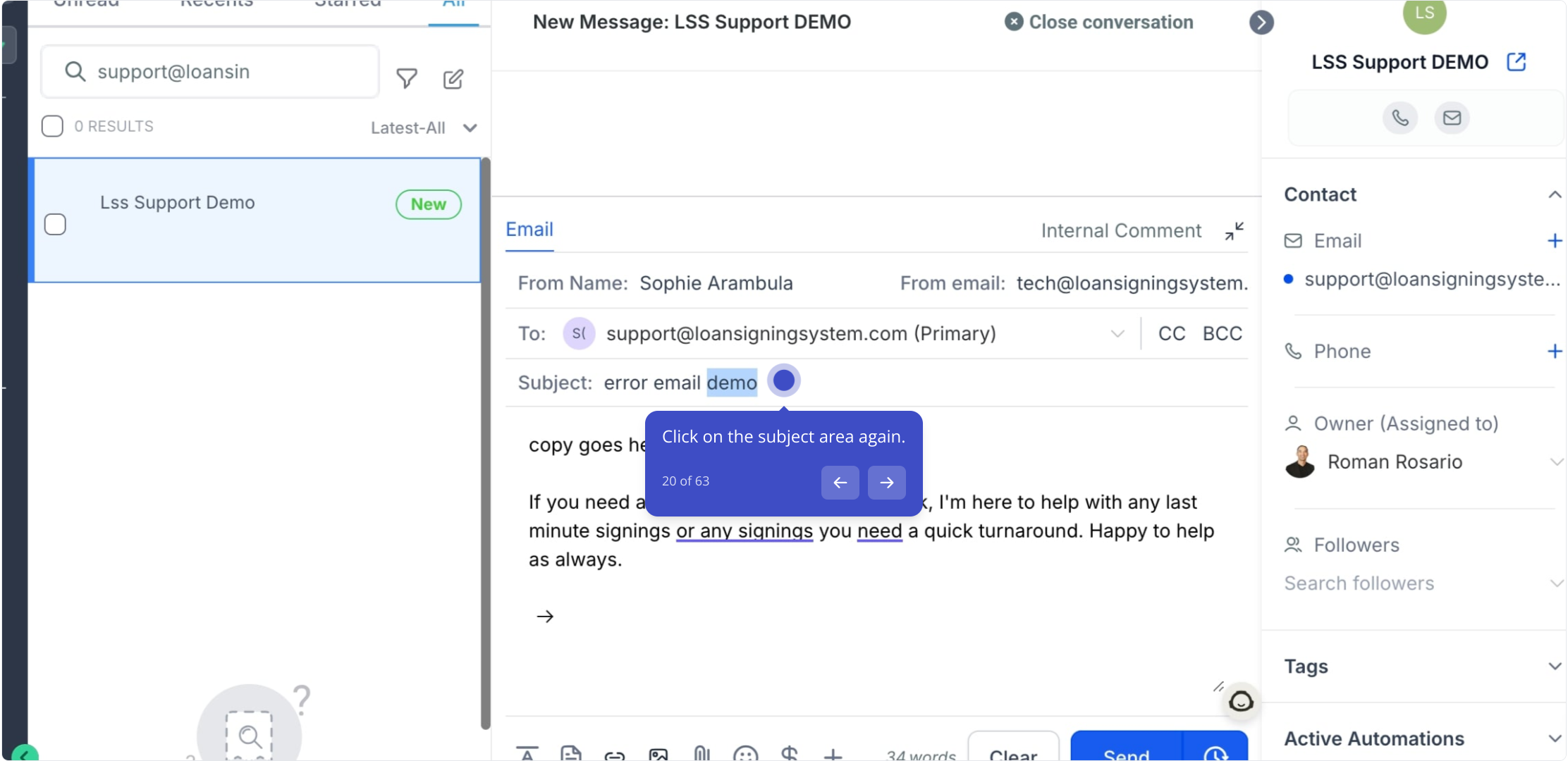Open the Latest-All sort dropdown

[x=424, y=128]
